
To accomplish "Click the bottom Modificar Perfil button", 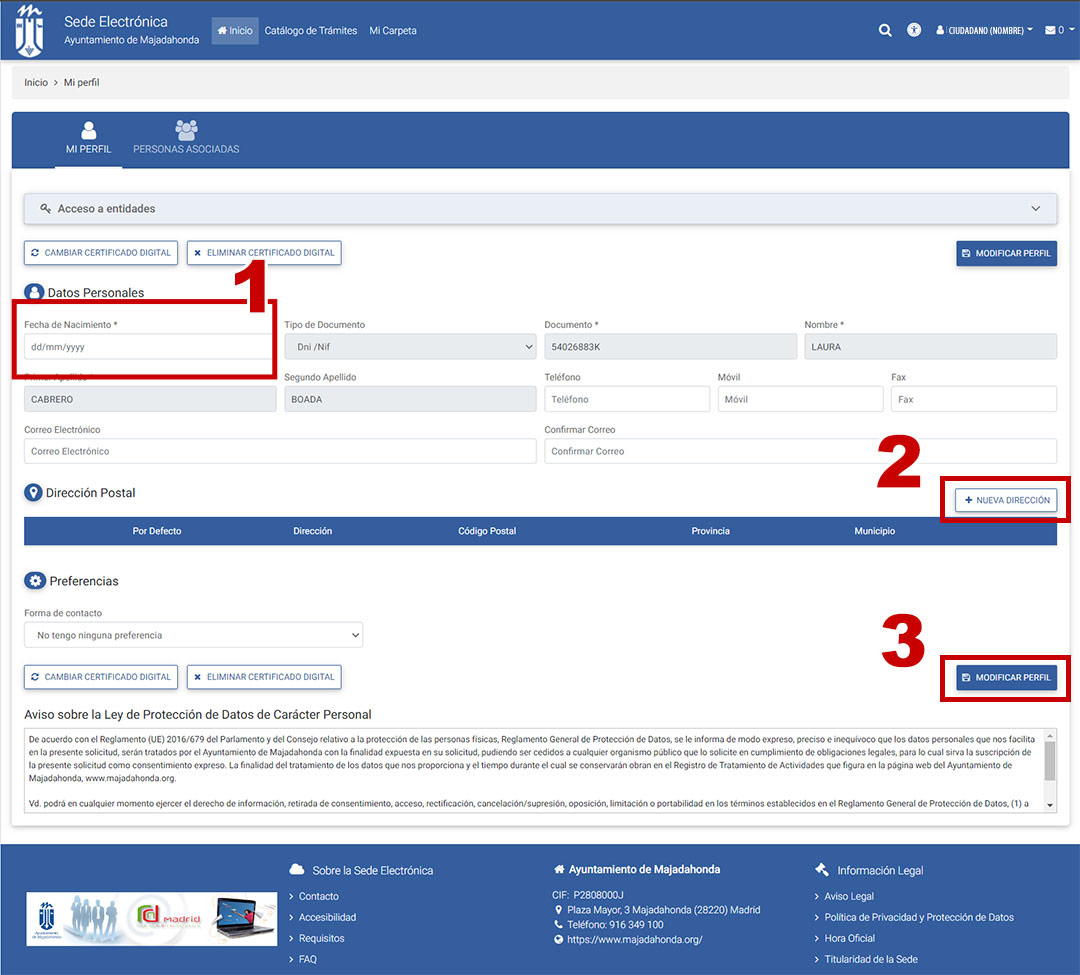I will click(x=1006, y=678).
